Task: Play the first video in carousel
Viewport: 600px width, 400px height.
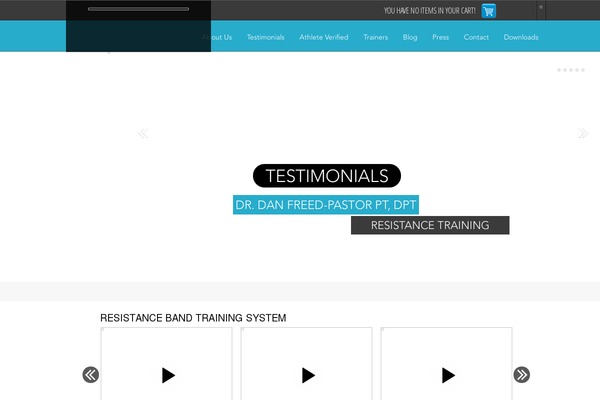Action: 168,375
